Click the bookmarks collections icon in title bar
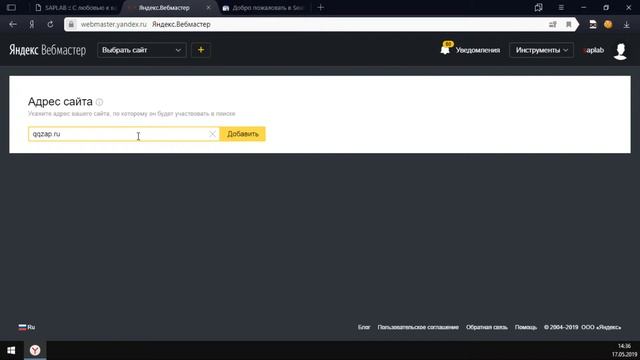This screenshot has height=360, width=640. [538, 7]
